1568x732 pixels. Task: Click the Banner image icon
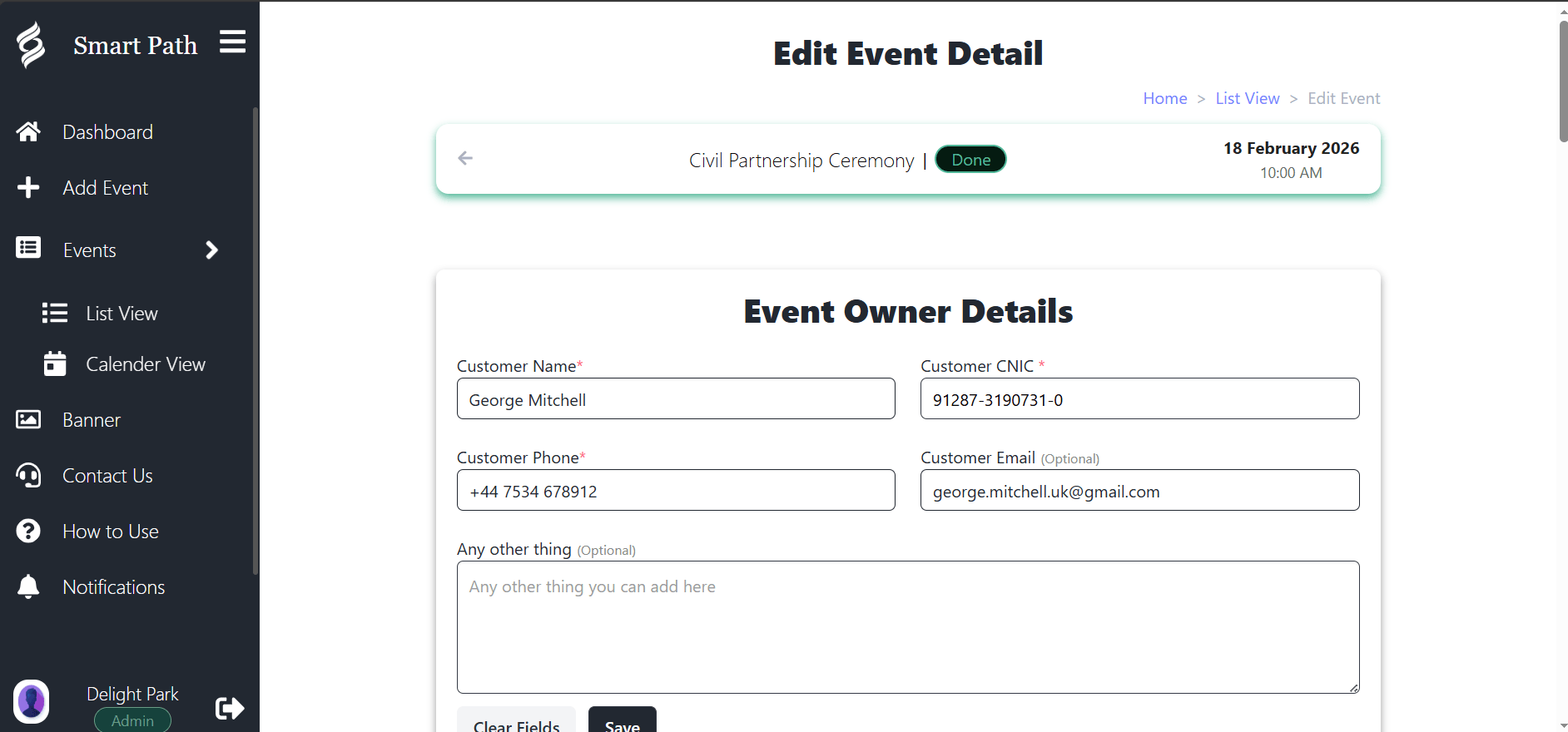tap(28, 420)
